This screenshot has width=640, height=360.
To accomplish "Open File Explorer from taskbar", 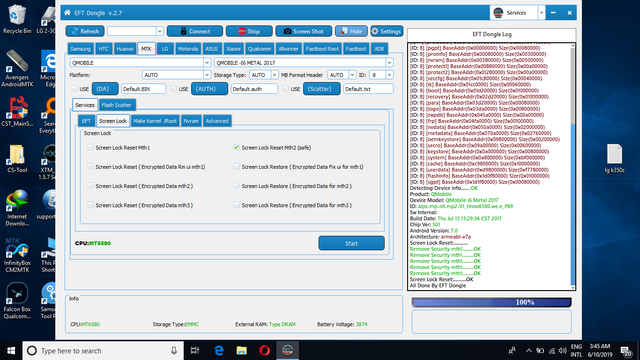I will tap(242, 351).
